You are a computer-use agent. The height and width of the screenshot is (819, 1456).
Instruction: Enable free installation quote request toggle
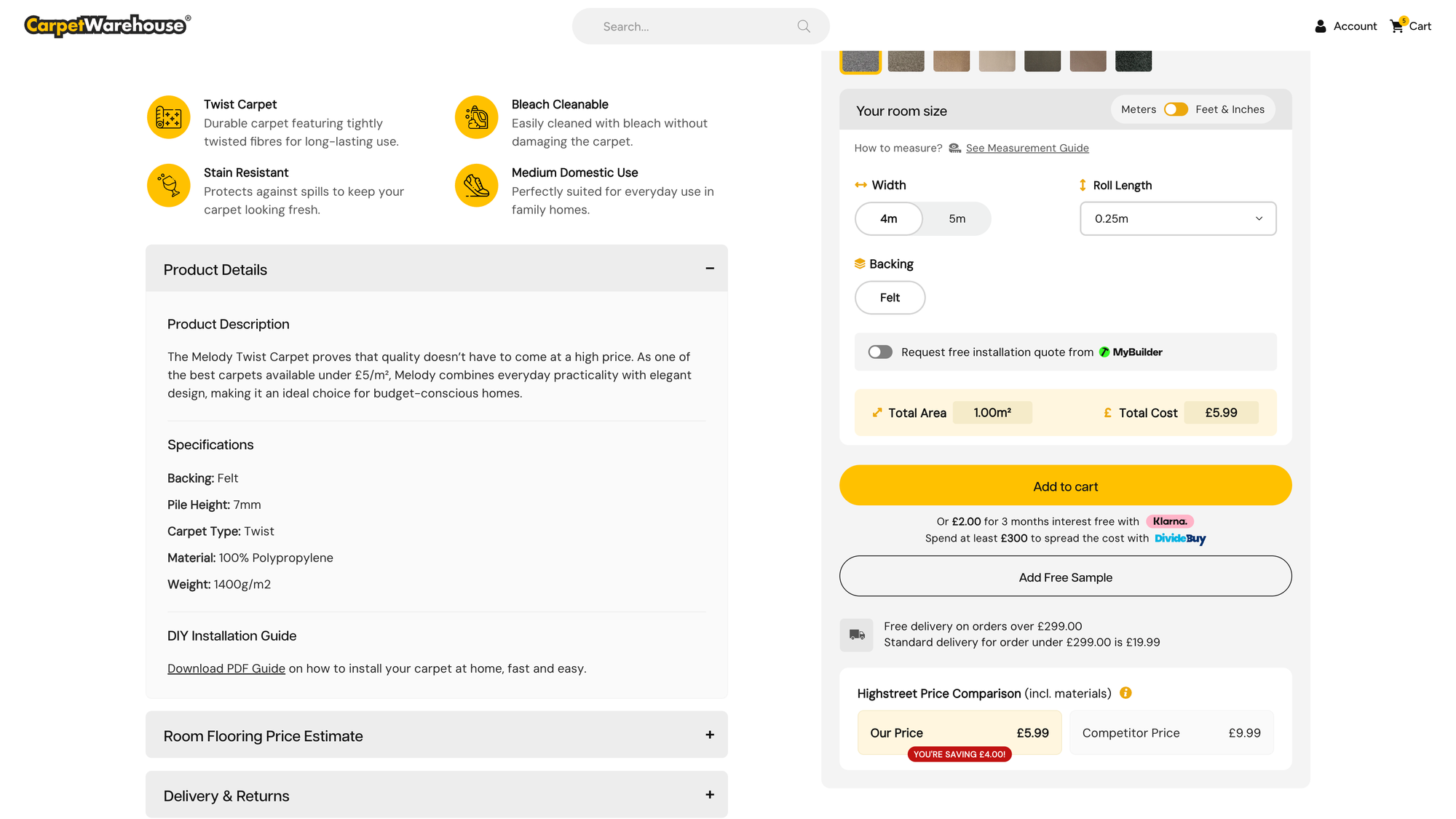(880, 352)
